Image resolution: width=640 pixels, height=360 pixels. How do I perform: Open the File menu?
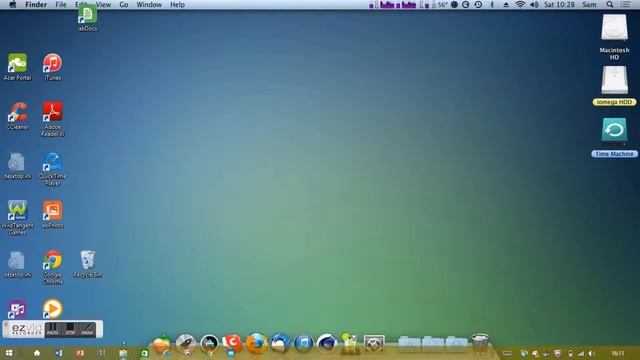(61, 4)
